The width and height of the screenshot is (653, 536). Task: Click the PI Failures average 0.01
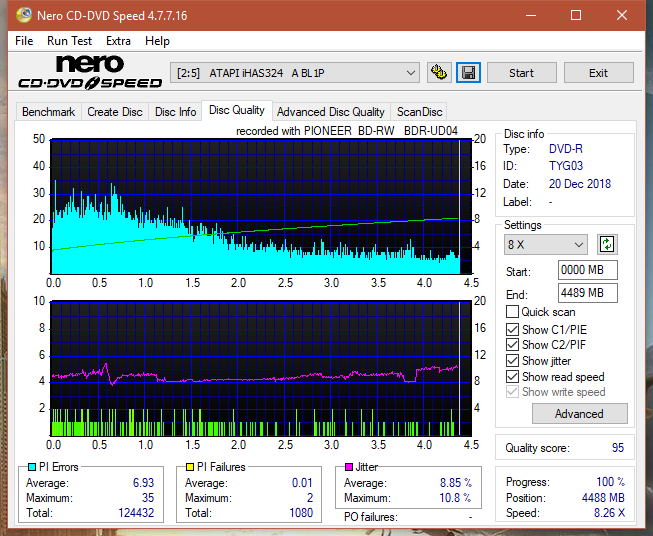tap(302, 483)
